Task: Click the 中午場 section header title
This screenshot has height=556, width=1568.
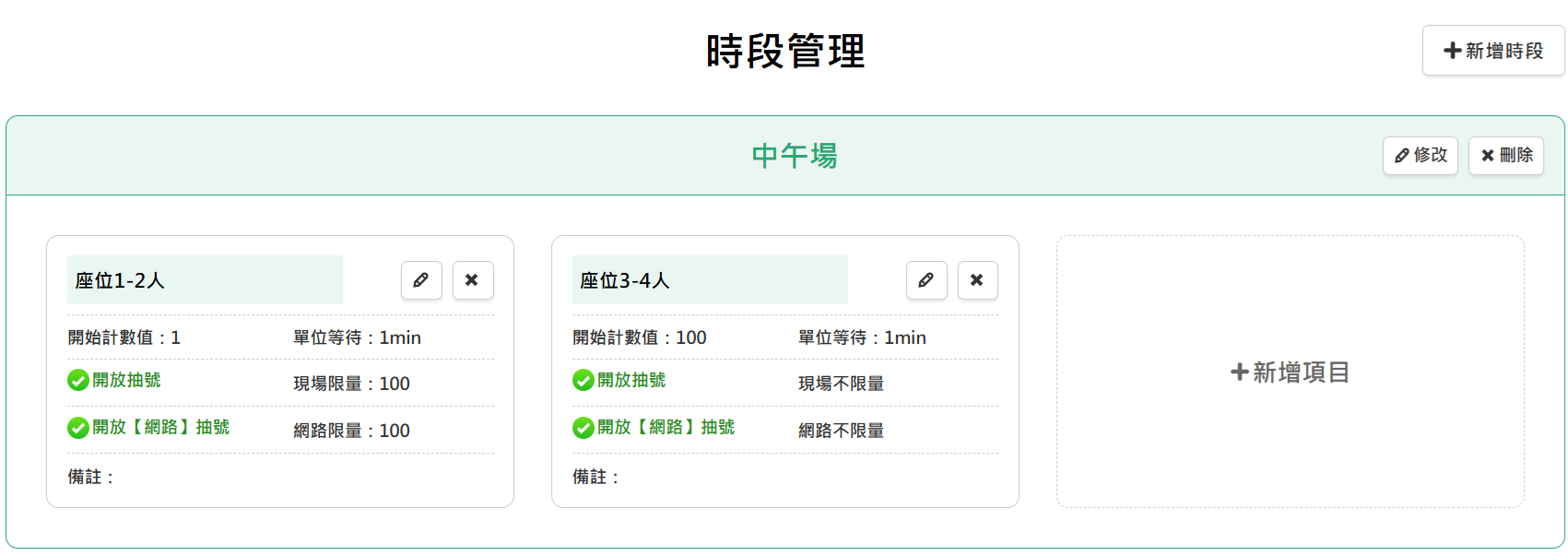Action: coord(794,156)
